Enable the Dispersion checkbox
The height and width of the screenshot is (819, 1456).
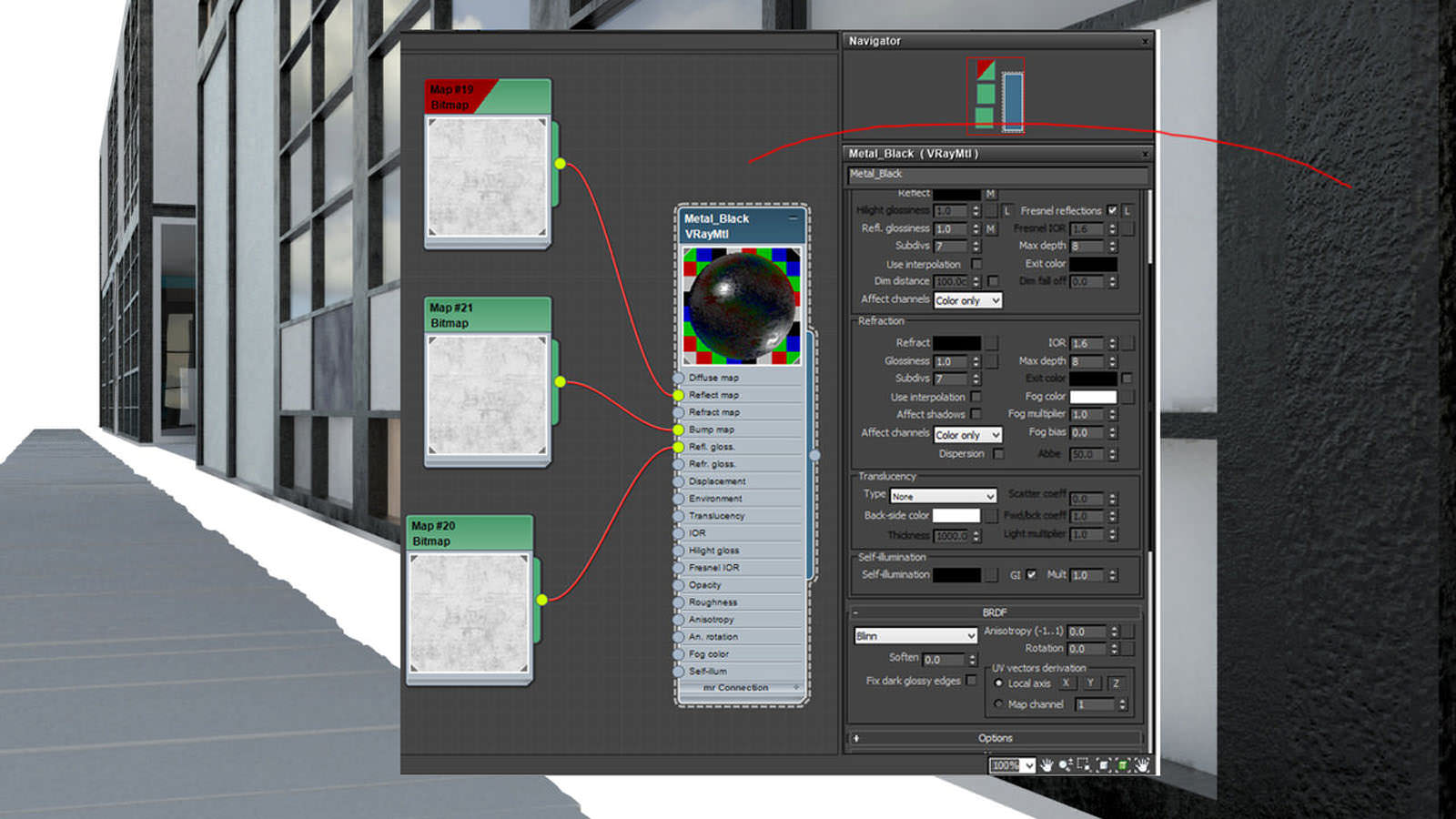(x=998, y=453)
